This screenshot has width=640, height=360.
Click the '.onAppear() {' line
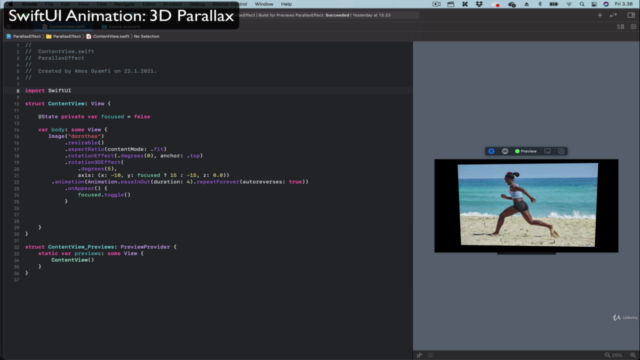(x=86, y=189)
